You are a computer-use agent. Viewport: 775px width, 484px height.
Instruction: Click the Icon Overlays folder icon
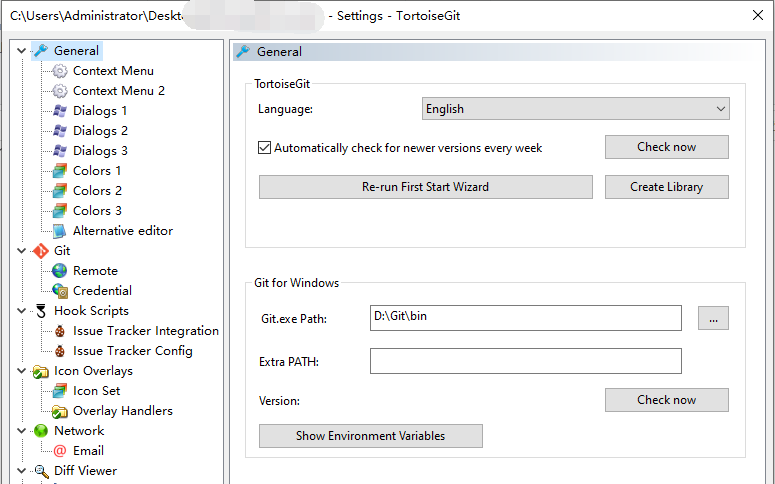41,371
